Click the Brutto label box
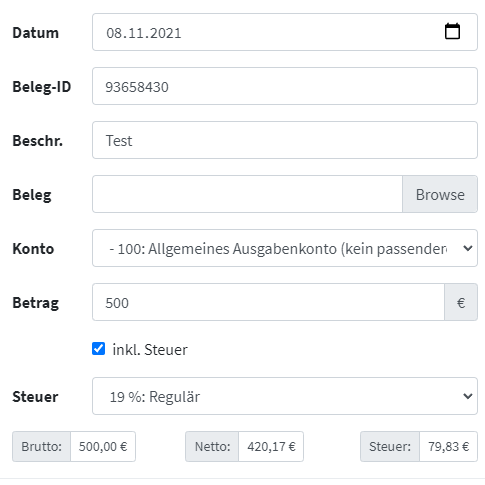 [x=41, y=446]
